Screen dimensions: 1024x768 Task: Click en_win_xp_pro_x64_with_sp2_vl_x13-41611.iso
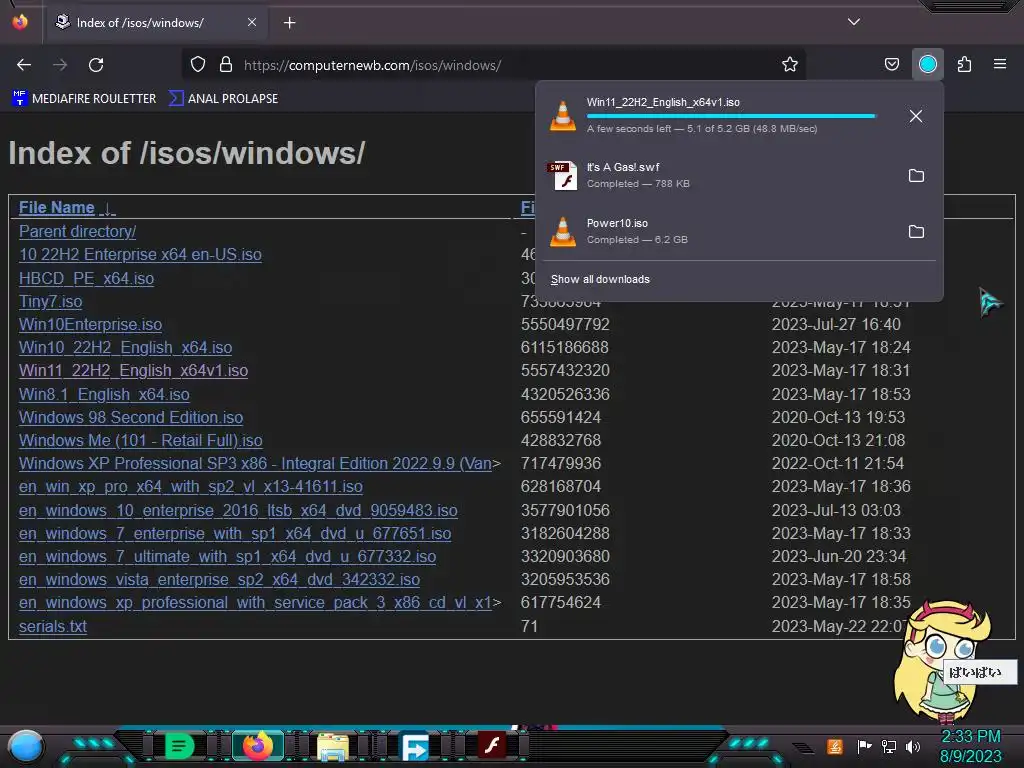(191, 487)
